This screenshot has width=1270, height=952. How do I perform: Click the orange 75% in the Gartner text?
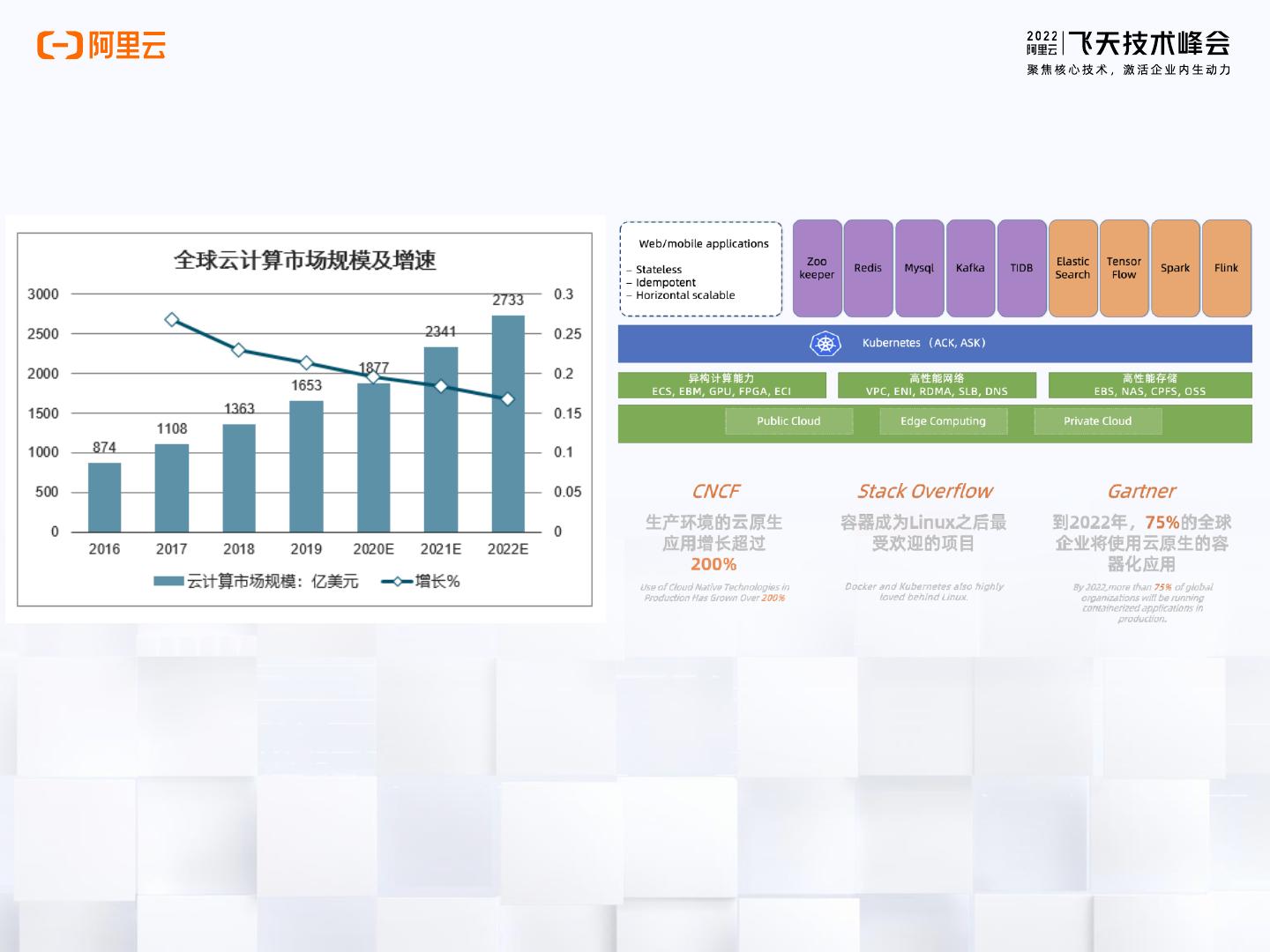tap(1162, 523)
